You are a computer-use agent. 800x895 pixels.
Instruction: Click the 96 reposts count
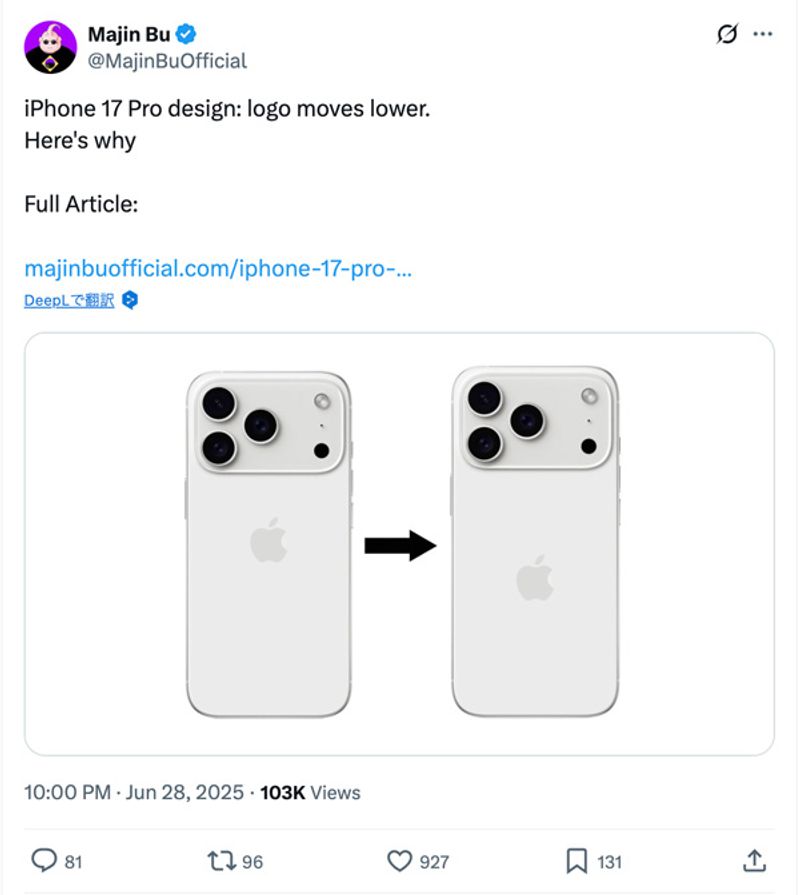pos(253,861)
